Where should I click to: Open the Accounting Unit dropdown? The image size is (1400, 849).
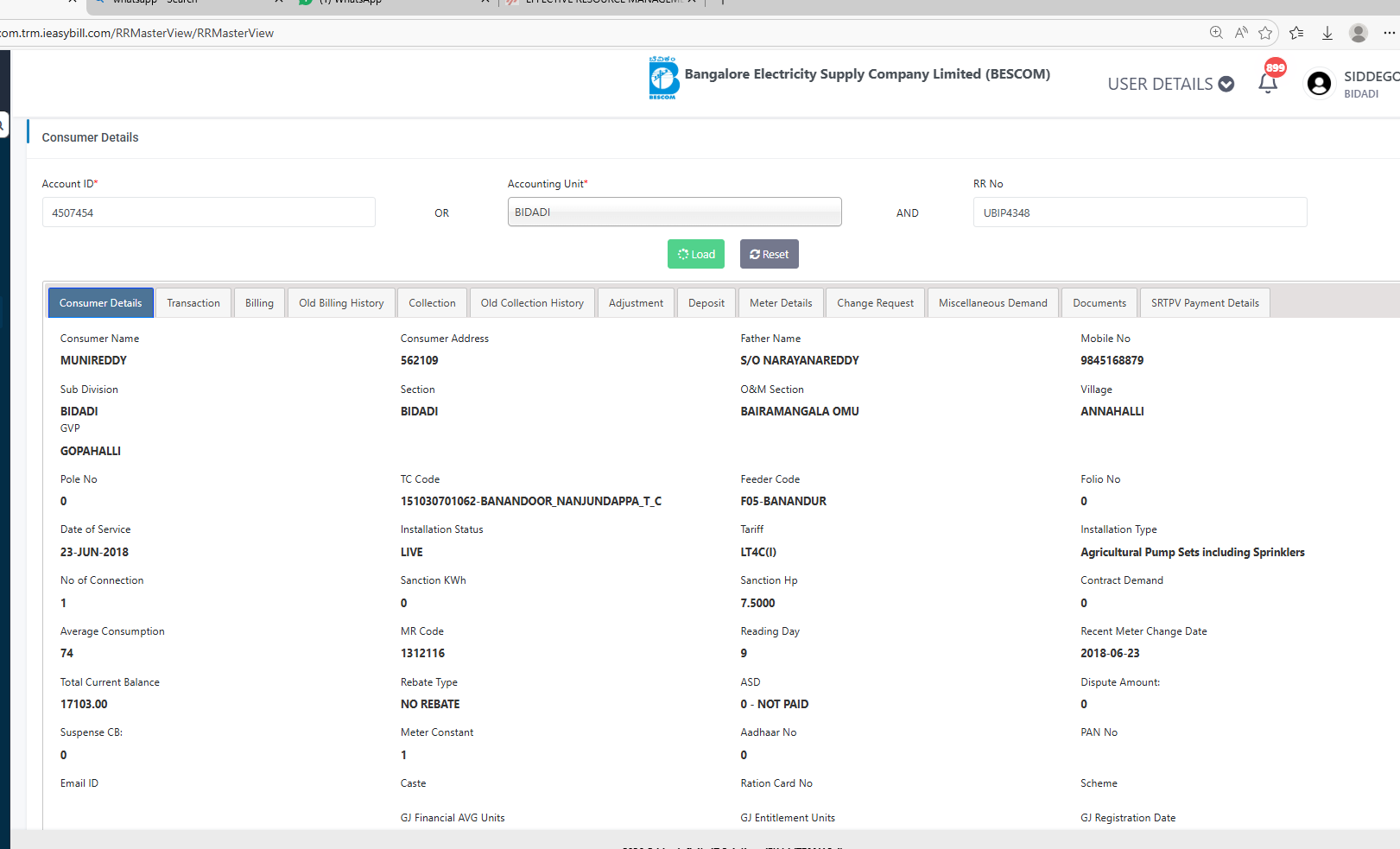[x=674, y=212]
